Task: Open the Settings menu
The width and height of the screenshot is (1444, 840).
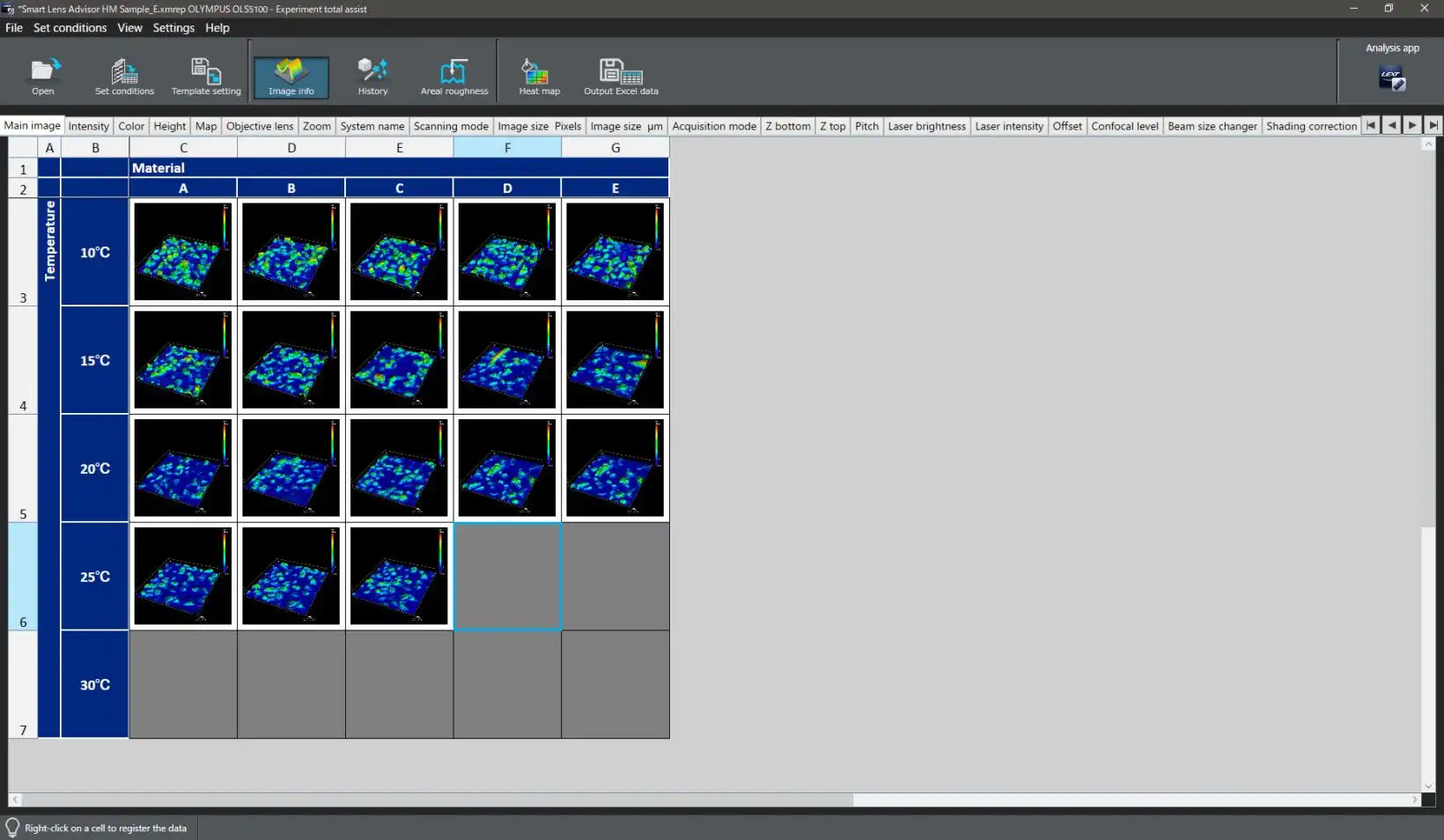Action: [173, 28]
